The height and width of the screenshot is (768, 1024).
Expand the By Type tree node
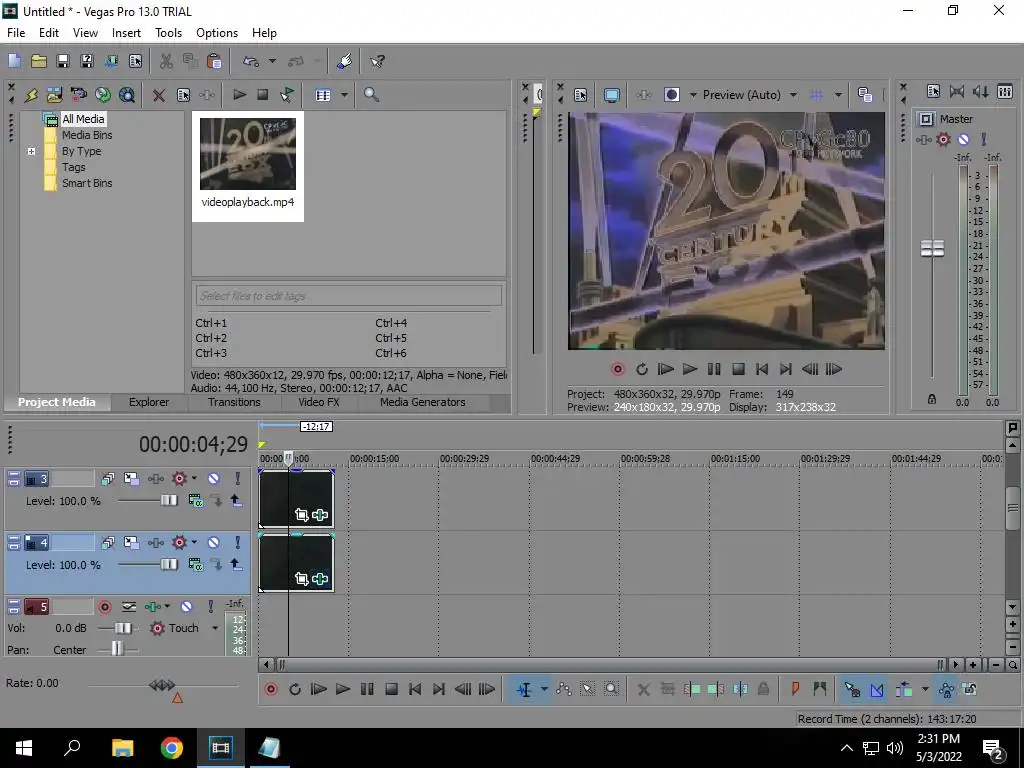click(31, 151)
